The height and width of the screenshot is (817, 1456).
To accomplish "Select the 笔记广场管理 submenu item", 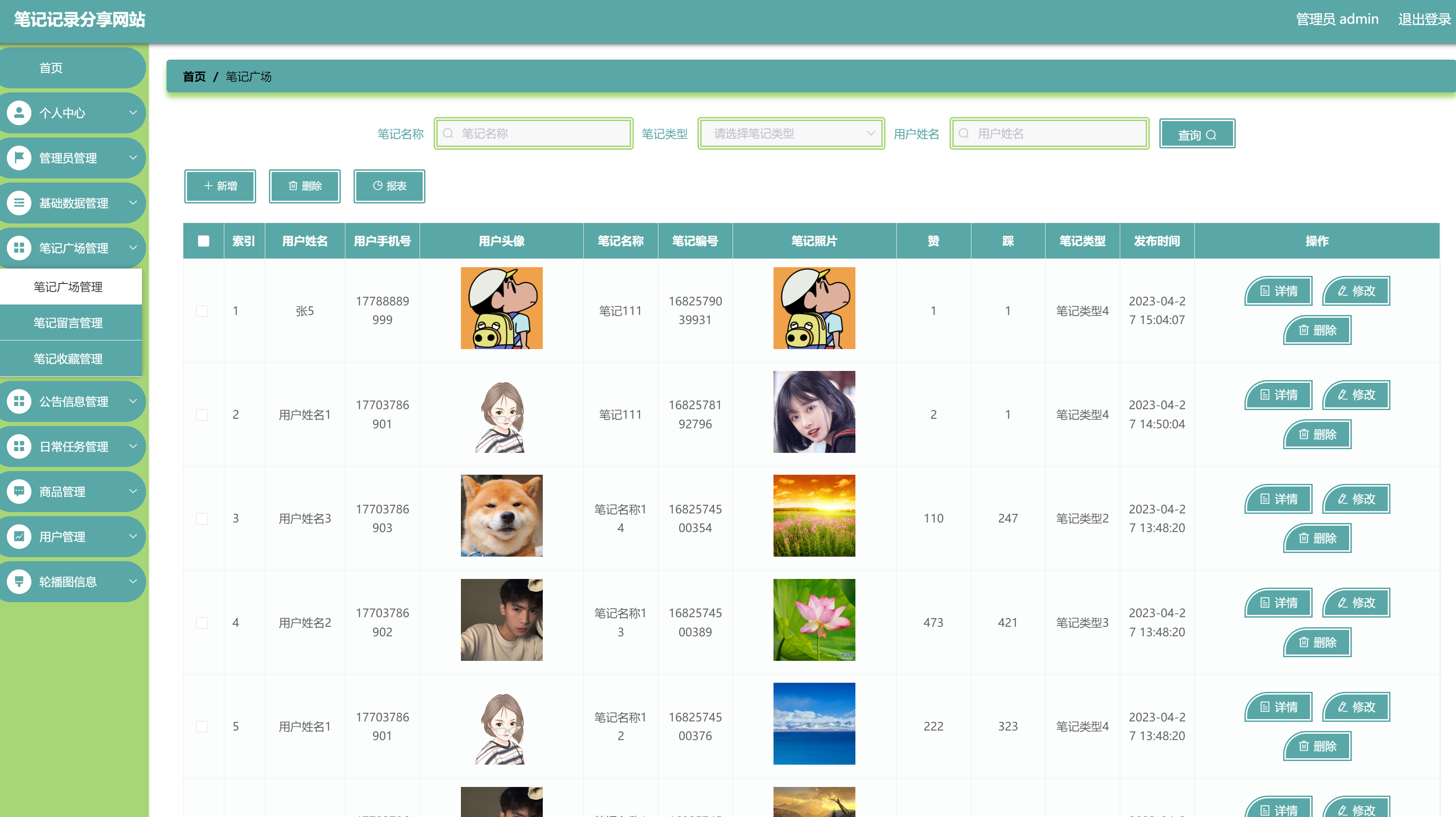I will coord(71,287).
